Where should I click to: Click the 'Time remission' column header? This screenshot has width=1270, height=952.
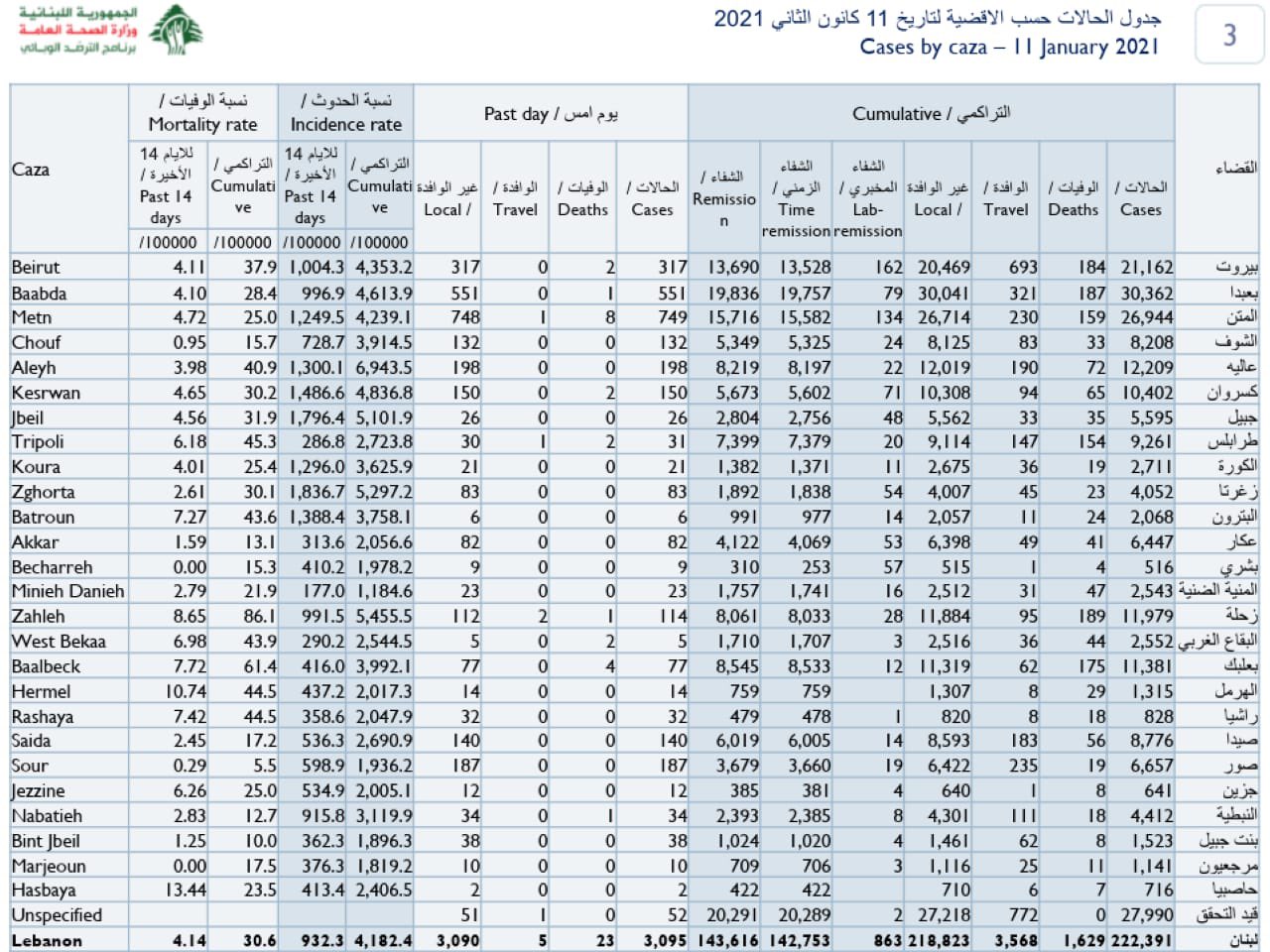pos(796,198)
